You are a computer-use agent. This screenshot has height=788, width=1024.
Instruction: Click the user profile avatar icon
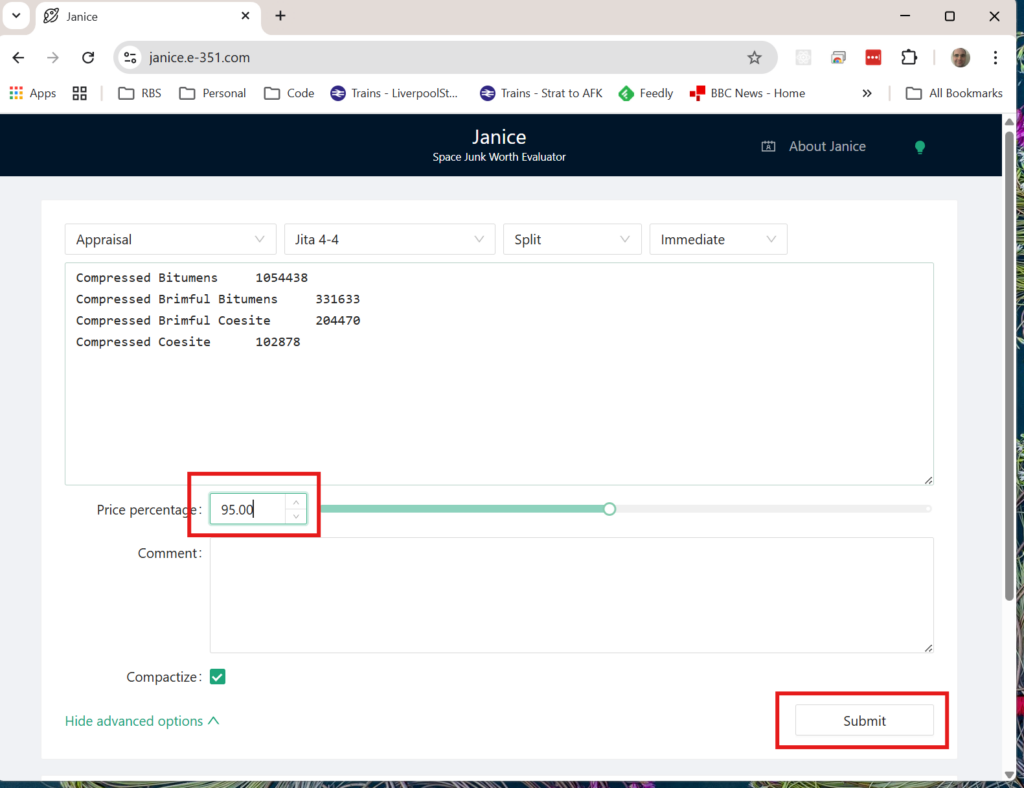coord(960,58)
